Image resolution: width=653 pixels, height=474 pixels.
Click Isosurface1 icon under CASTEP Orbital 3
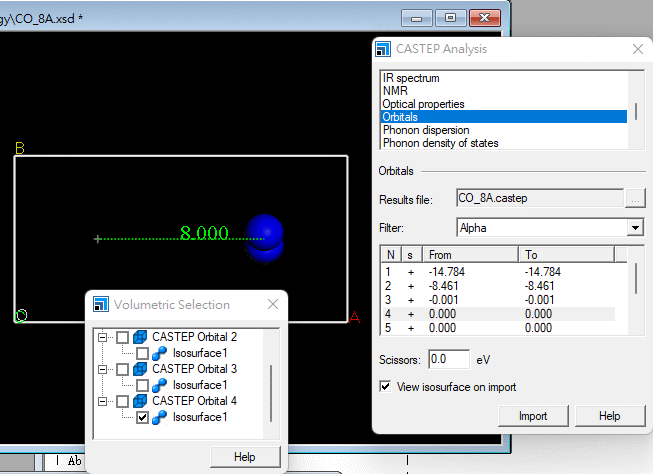pyautogui.click(x=160, y=386)
